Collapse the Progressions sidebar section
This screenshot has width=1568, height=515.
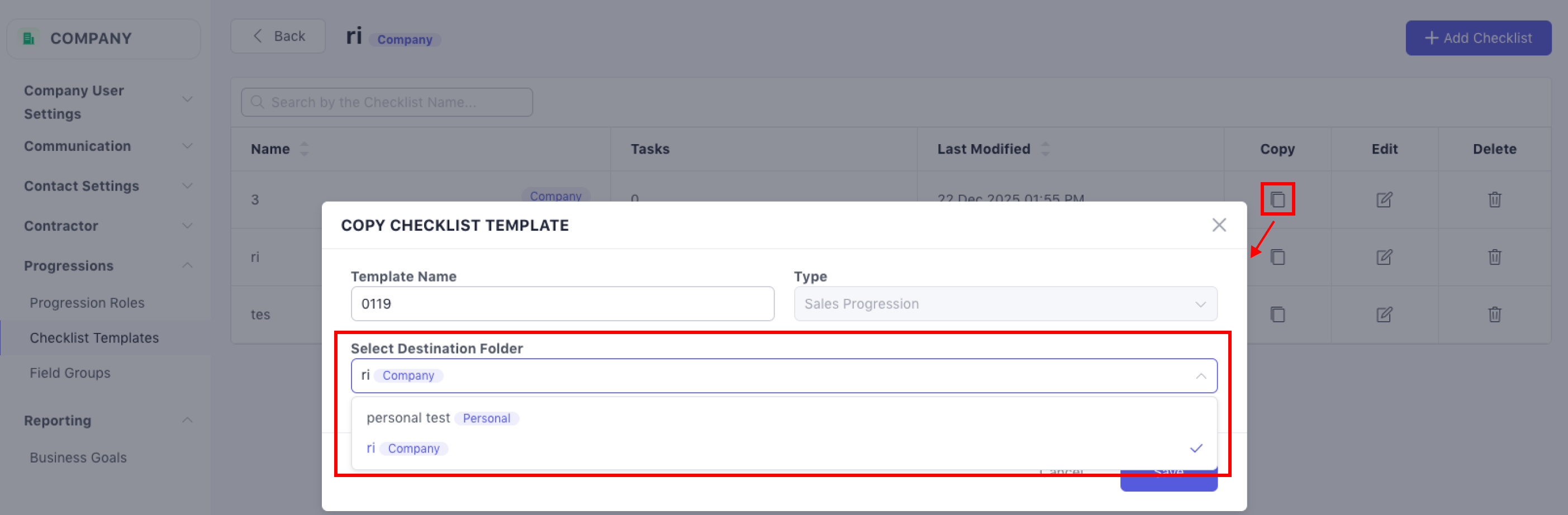(x=187, y=265)
